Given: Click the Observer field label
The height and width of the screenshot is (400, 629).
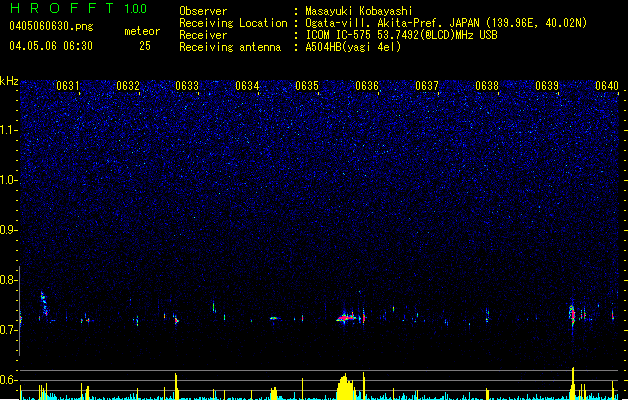Looking at the screenshot, I should (203, 11).
